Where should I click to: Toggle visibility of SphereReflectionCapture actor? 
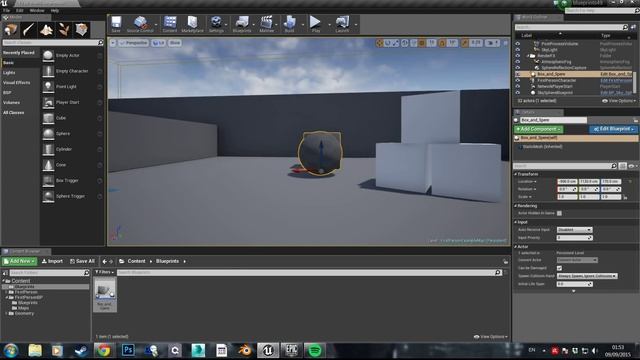pos(518,68)
